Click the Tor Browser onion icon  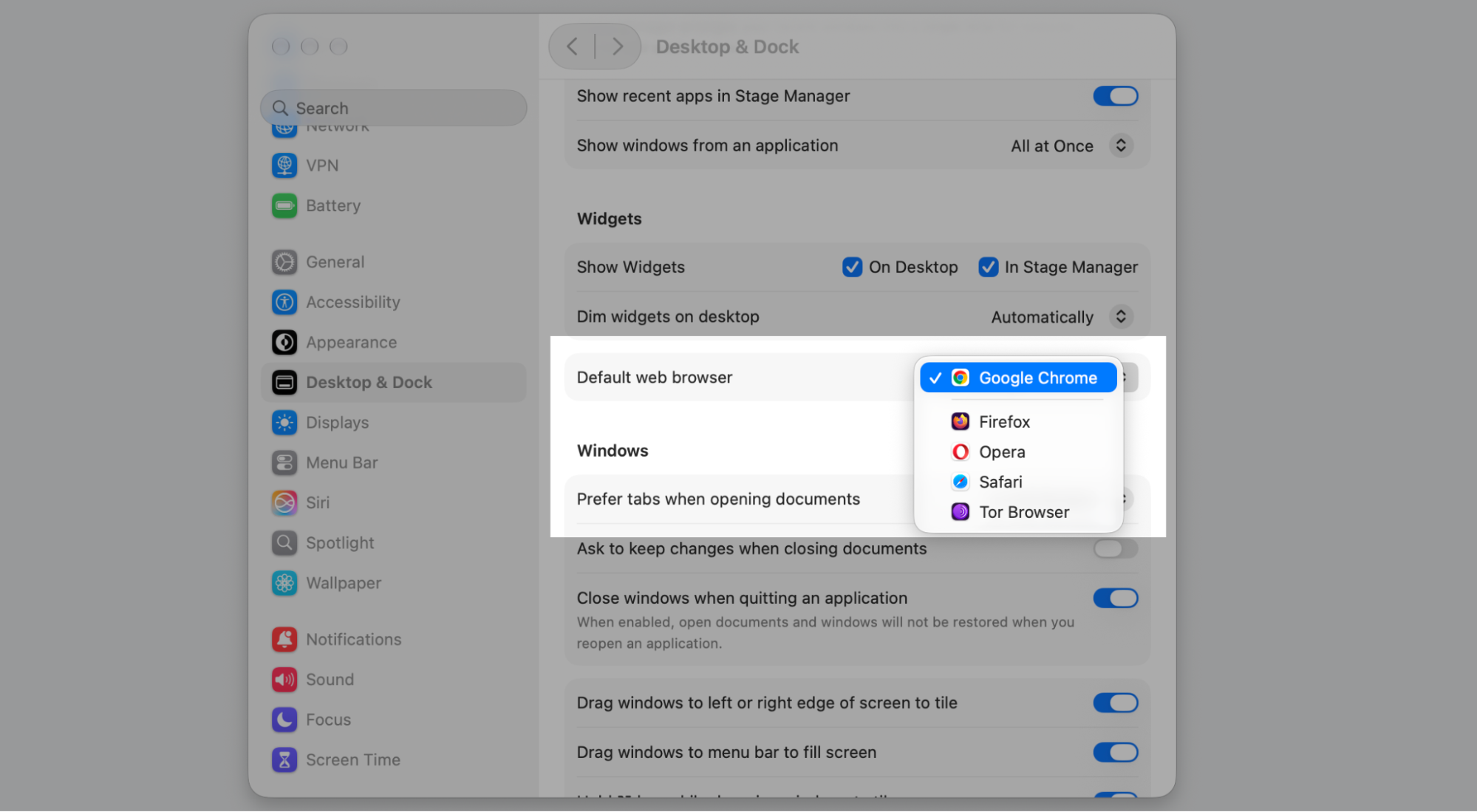pyautogui.click(x=961, y=512)
